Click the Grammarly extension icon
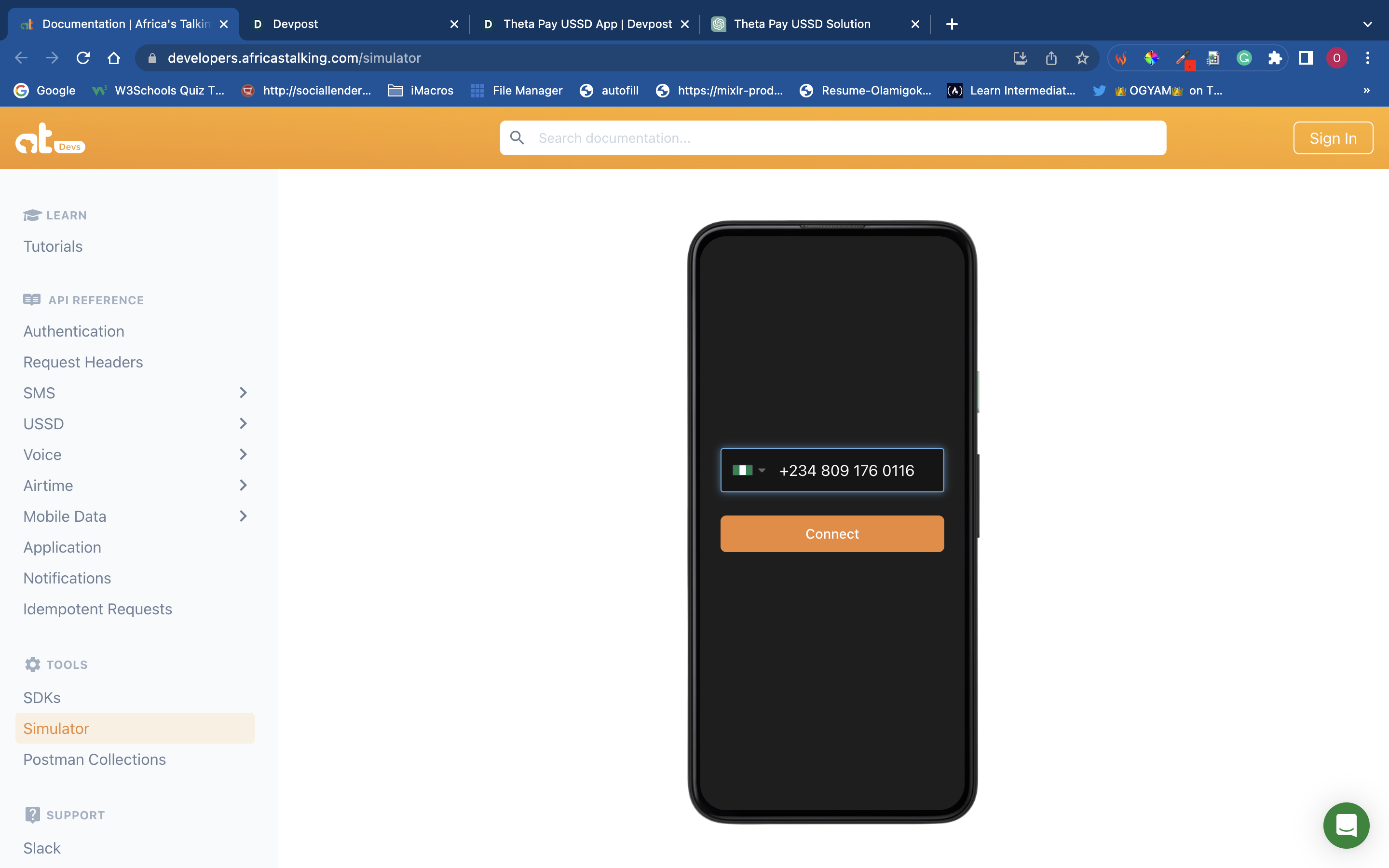 click(1244, 58)
